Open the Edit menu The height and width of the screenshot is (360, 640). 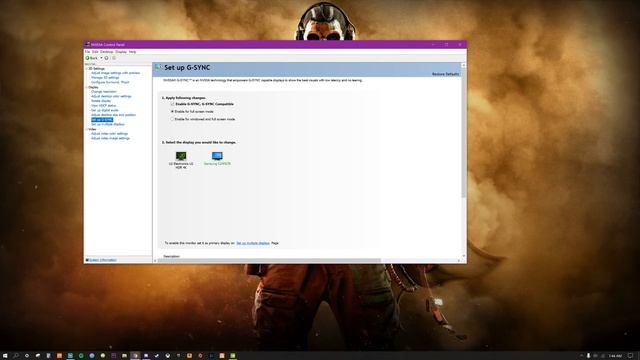pos(95,52)
